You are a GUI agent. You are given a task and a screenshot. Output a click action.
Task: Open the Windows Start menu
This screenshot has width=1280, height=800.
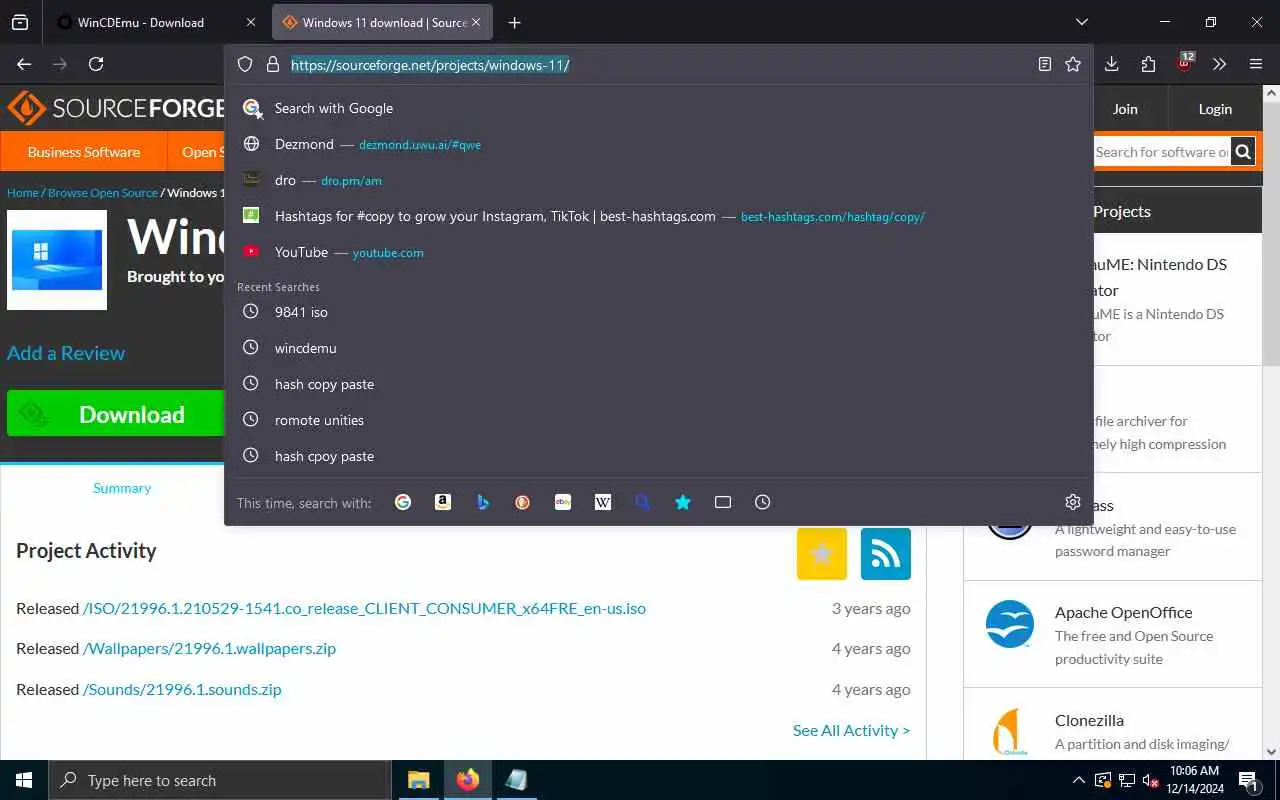click(x=24, y=780)
